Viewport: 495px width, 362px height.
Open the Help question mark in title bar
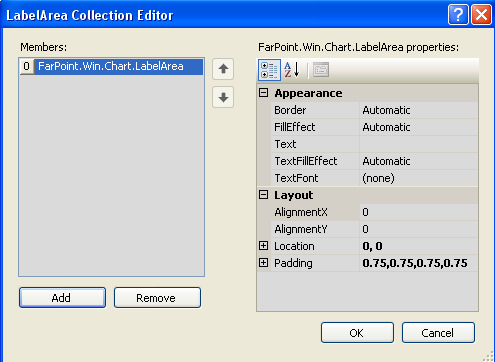pos(458,15)
